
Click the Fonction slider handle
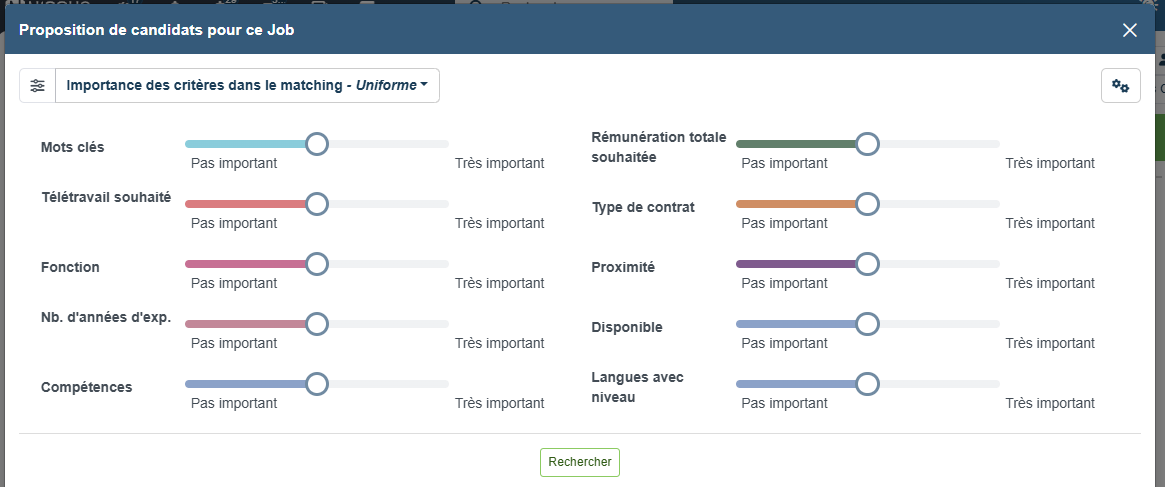pos(317,264)
